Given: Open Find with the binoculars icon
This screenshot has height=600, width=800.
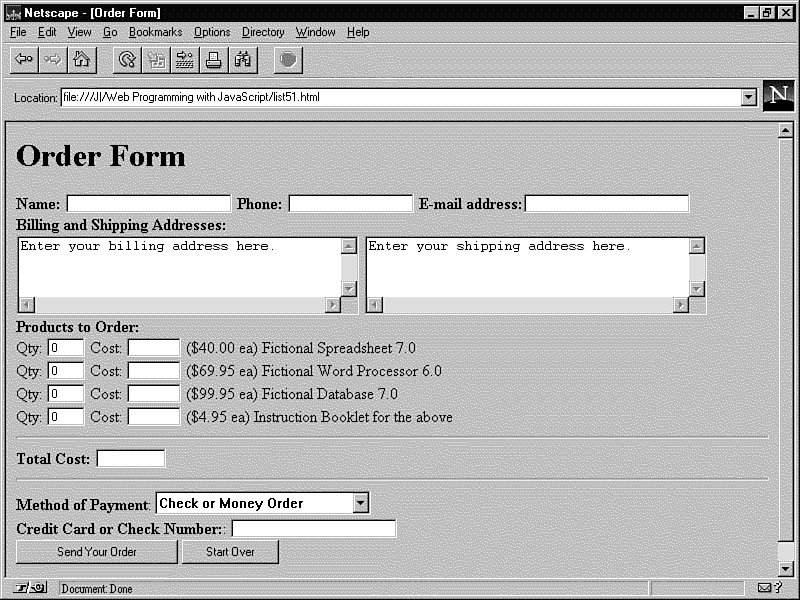Looking at the screenshot, I should click(x=243, y=60).
